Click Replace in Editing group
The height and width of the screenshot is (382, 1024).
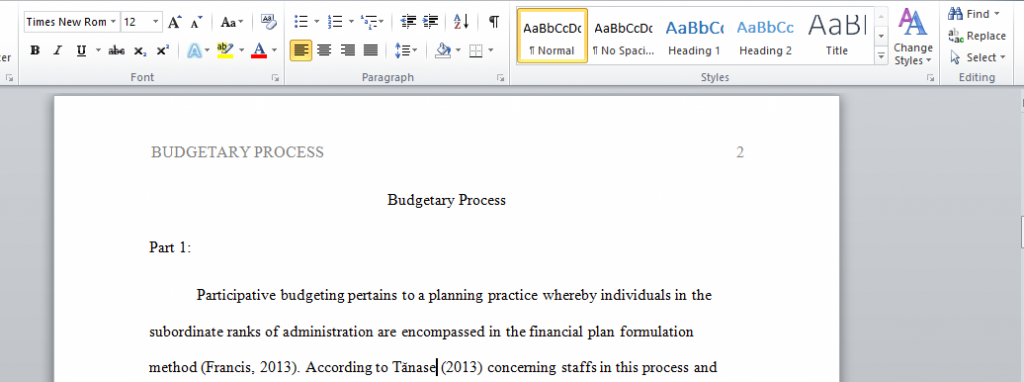click(x=976, y=36)
